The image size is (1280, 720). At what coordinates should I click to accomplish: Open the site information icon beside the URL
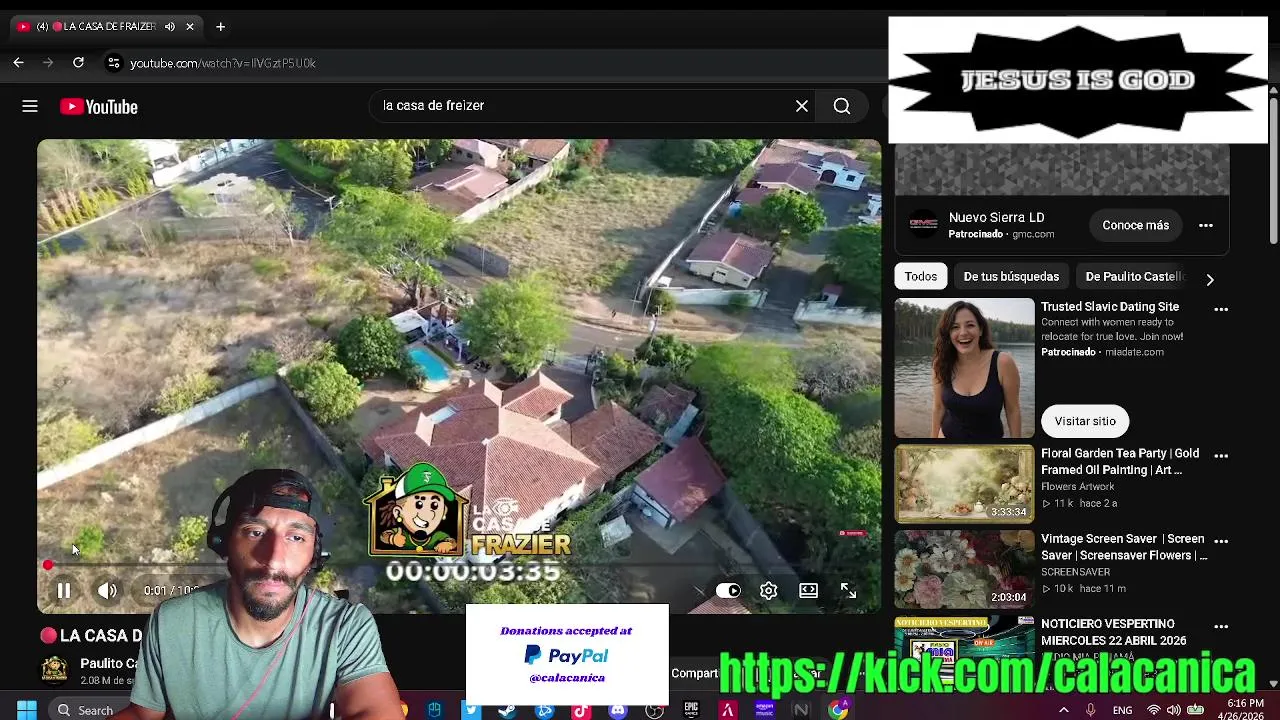click(114, 63)
